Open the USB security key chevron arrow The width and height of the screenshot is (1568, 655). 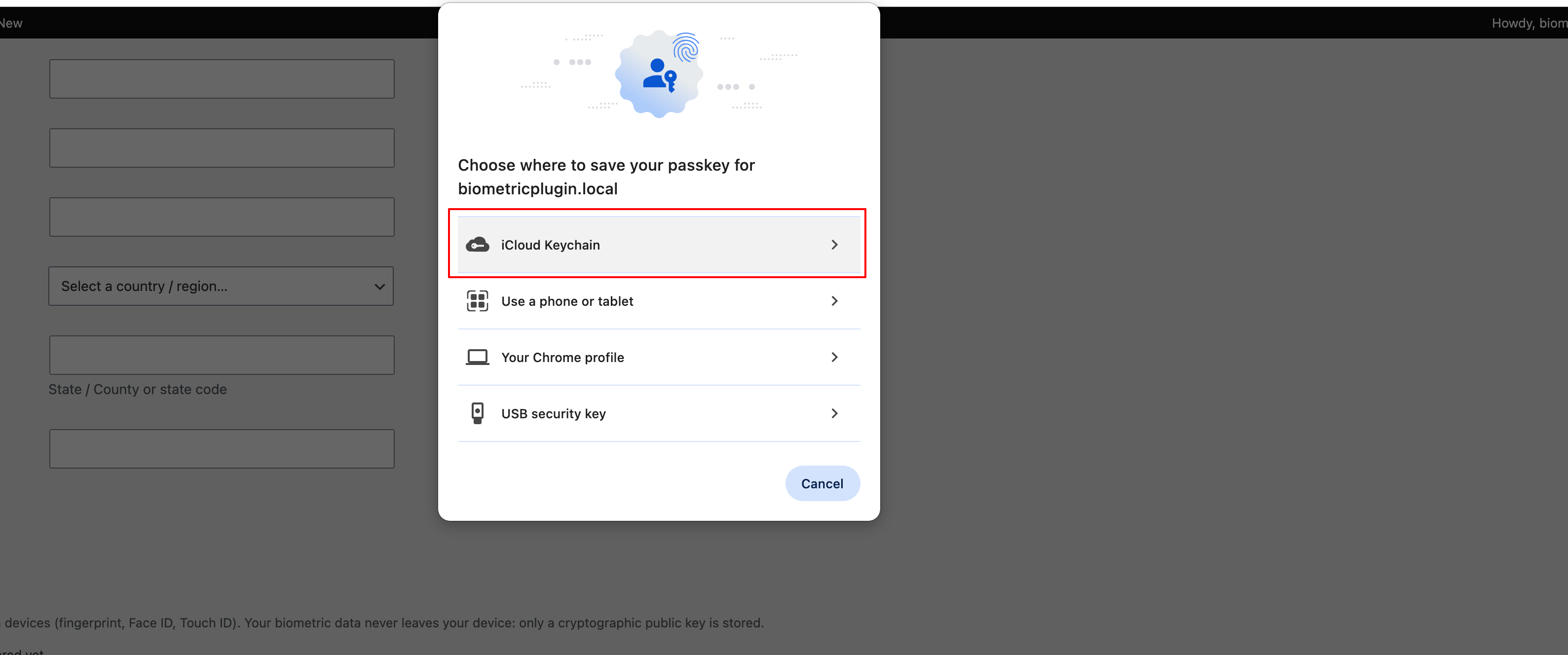(x=834, y=413)
